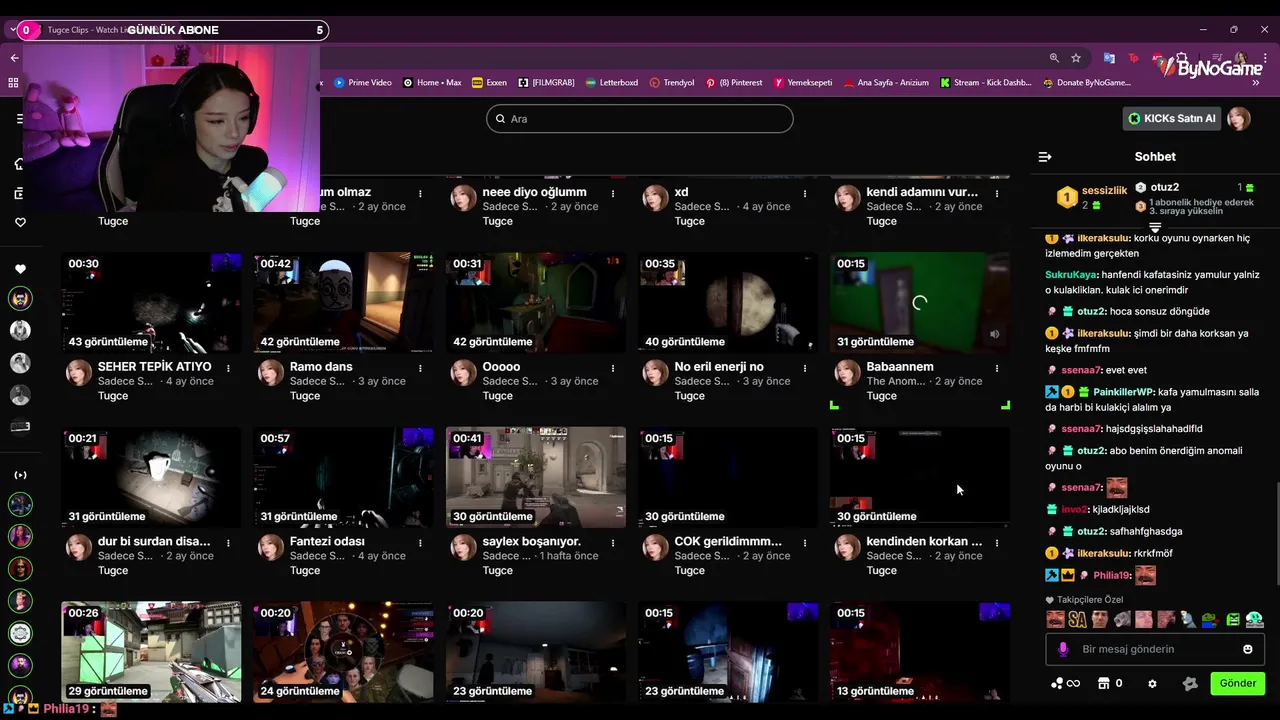Play the Ramo dans clip thumbnail
The height and width of the screenshot is (720, 1280).
[343, 302]
